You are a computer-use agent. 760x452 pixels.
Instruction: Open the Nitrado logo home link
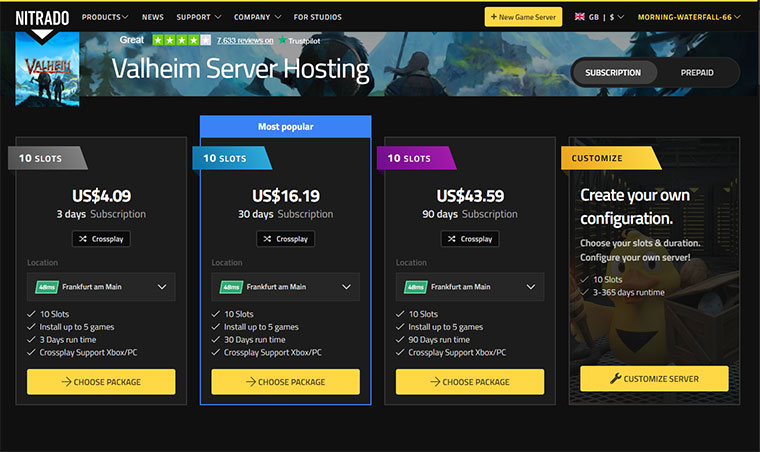pos(42,18)
